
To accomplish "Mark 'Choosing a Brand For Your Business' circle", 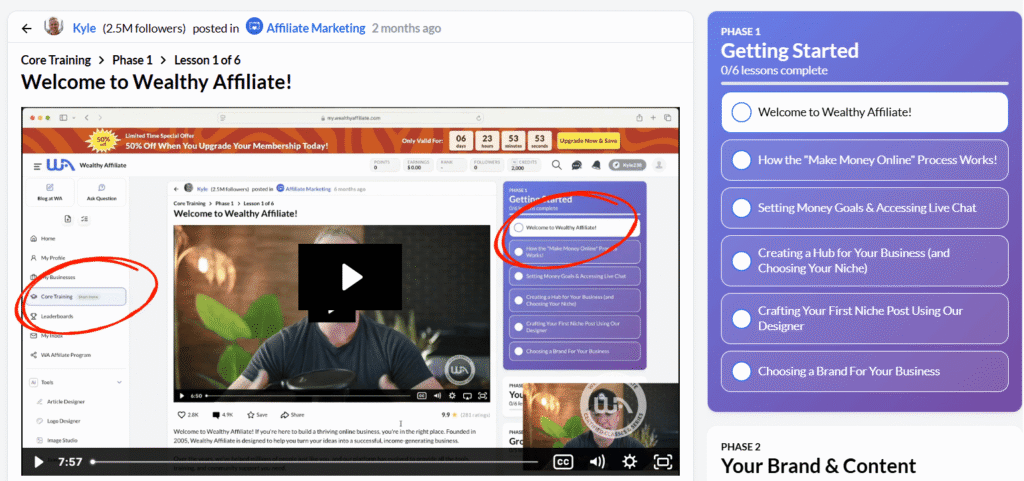I will pos(741,371).
